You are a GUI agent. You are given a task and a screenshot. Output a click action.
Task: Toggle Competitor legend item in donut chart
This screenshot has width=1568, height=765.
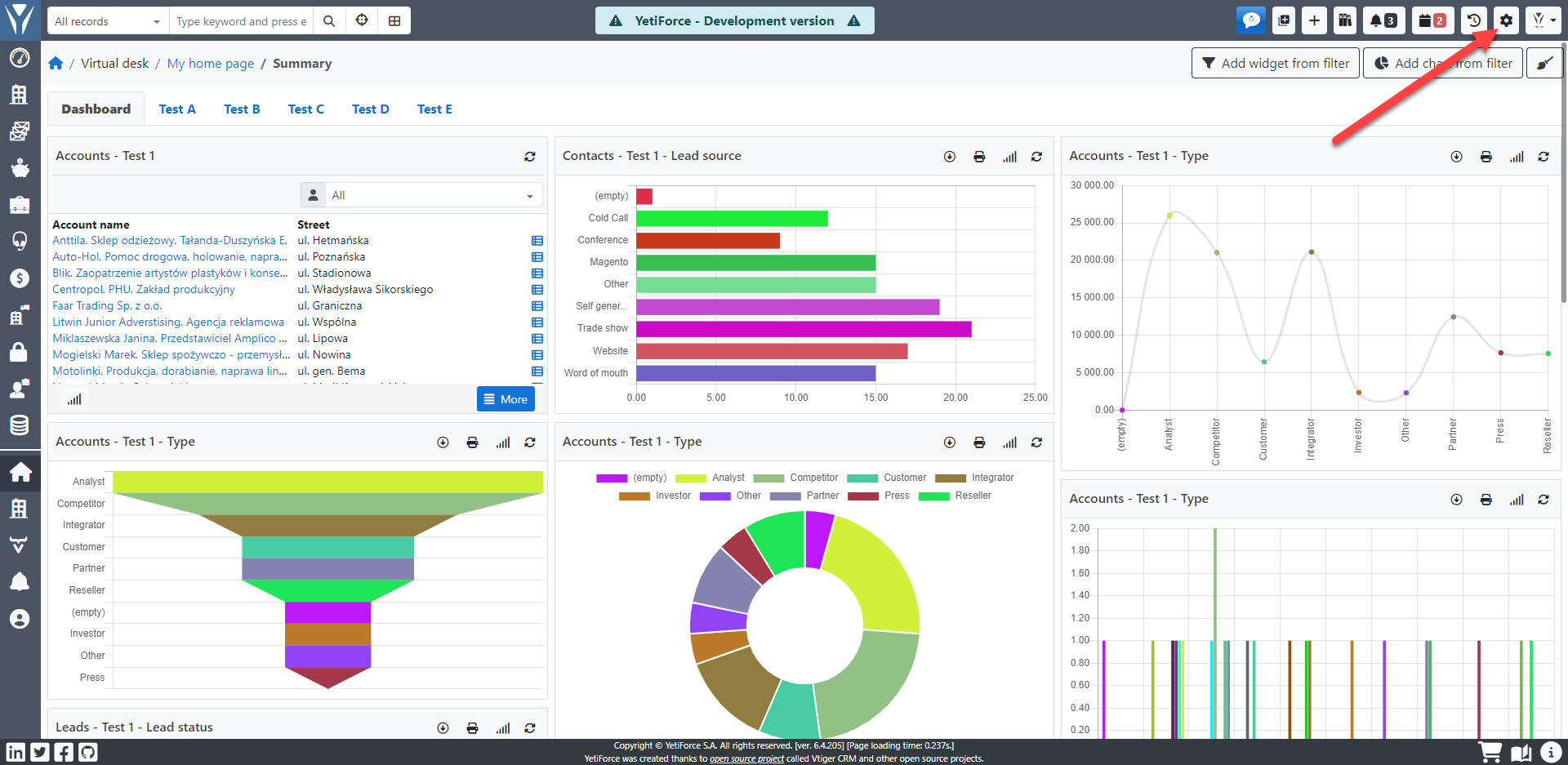pos(795,478)
